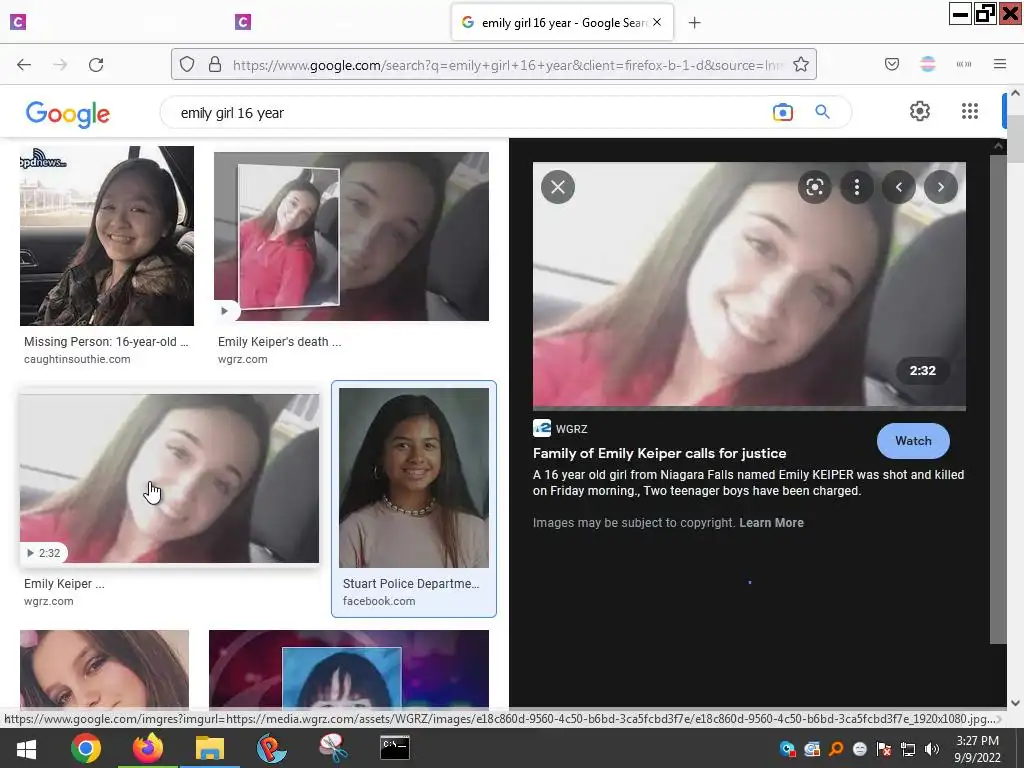Click the Firefox taskbar icon
1024x768 pixels.
click(x=148, y=748)
